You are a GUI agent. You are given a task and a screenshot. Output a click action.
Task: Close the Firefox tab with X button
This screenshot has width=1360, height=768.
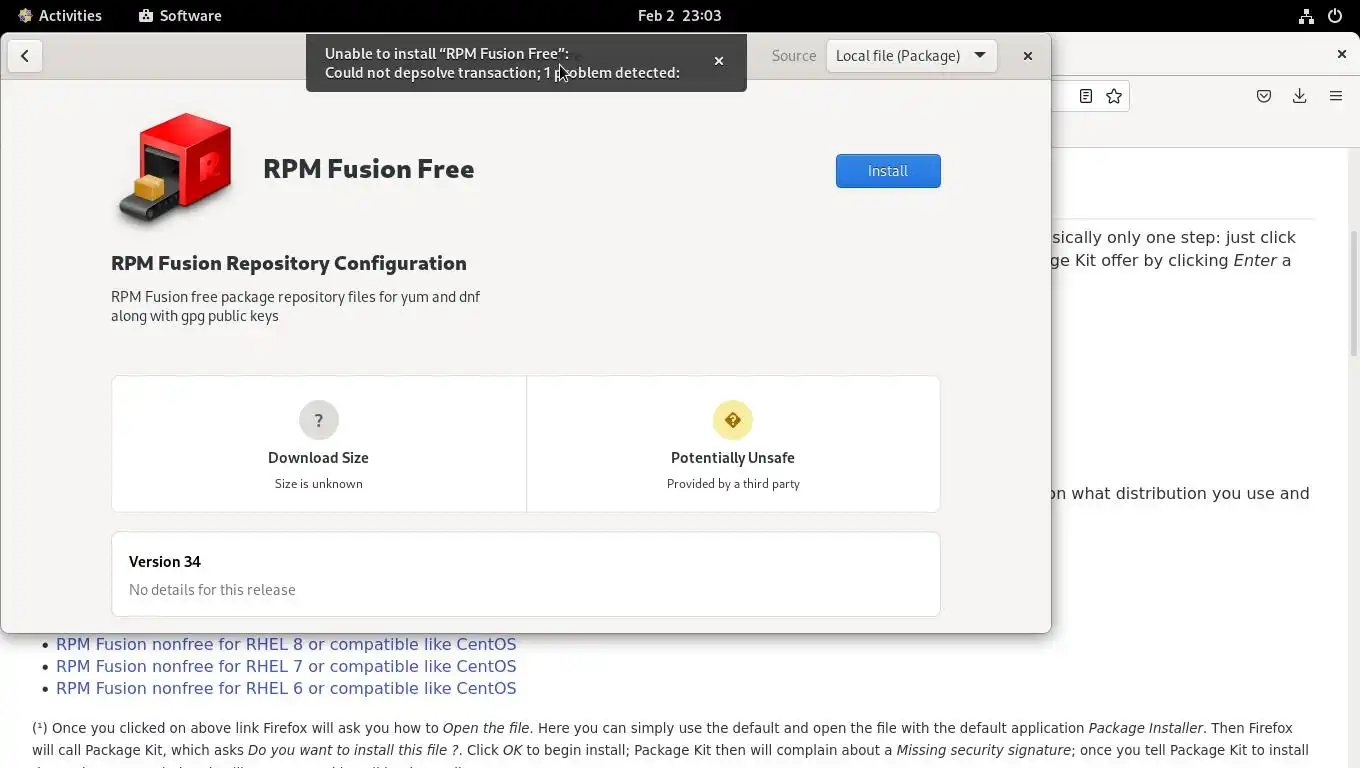[x=1342, y=54]
